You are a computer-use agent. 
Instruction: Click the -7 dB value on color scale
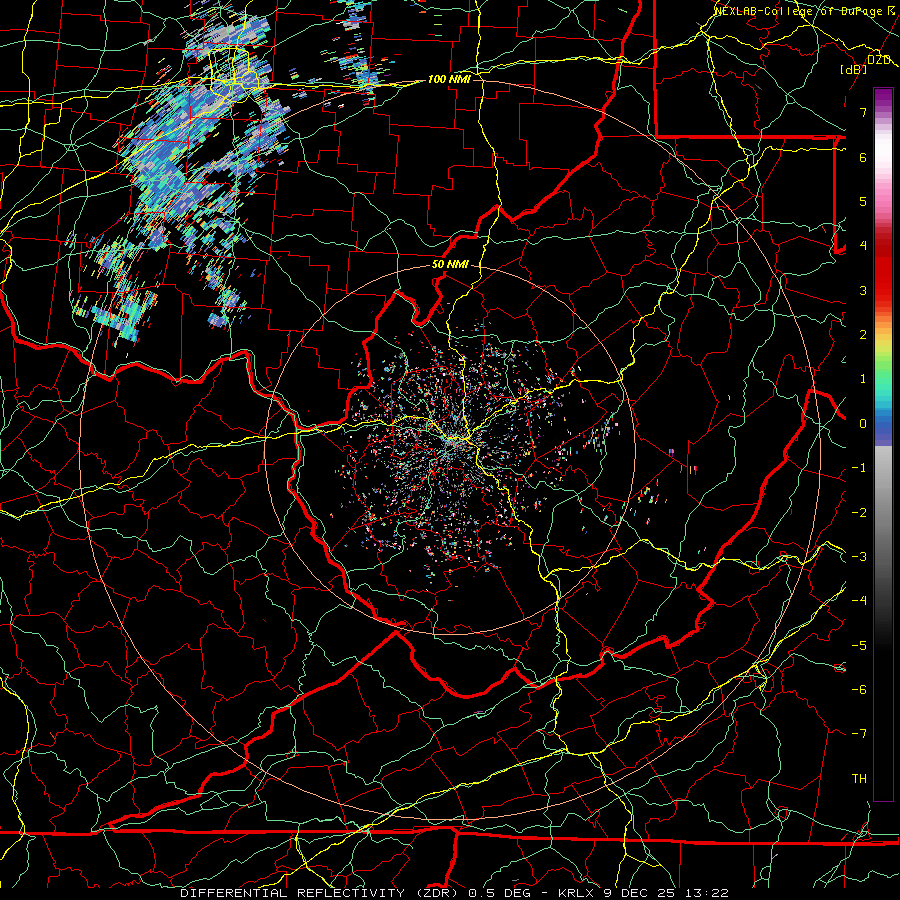(x=859, y=734)
